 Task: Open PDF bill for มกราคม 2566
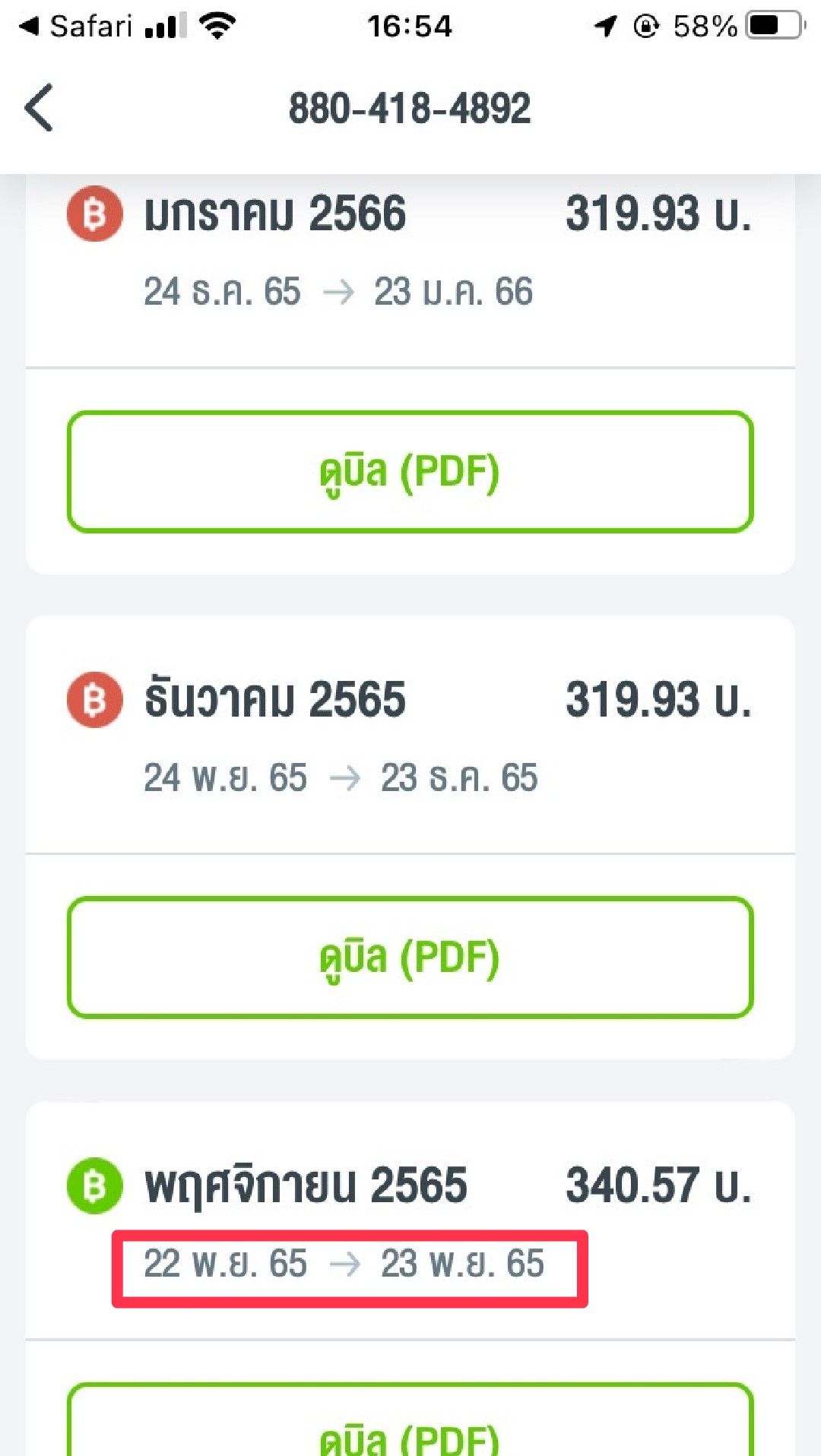pyautogui.click(x=410, y=471)
